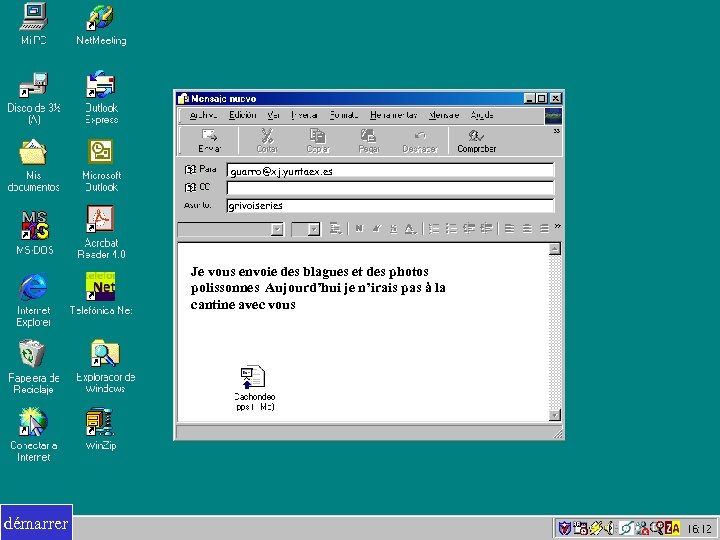Click the 16:12 clock in tray
Image resolution: width=720 pixels, height=540 pixels.
coord(699,529)
